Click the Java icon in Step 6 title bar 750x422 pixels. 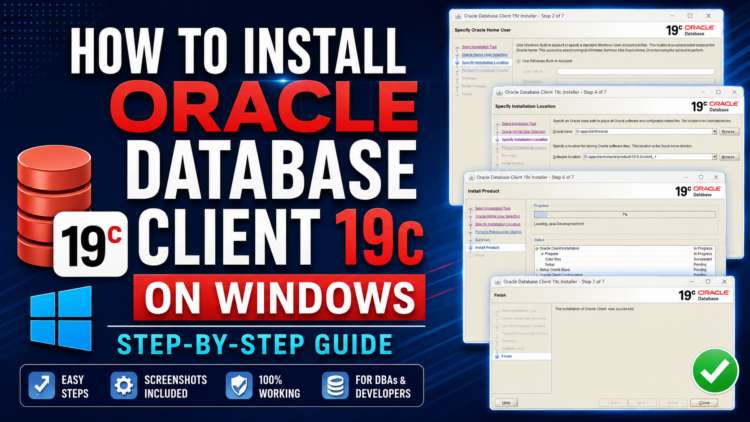click(x=471, y=177)
